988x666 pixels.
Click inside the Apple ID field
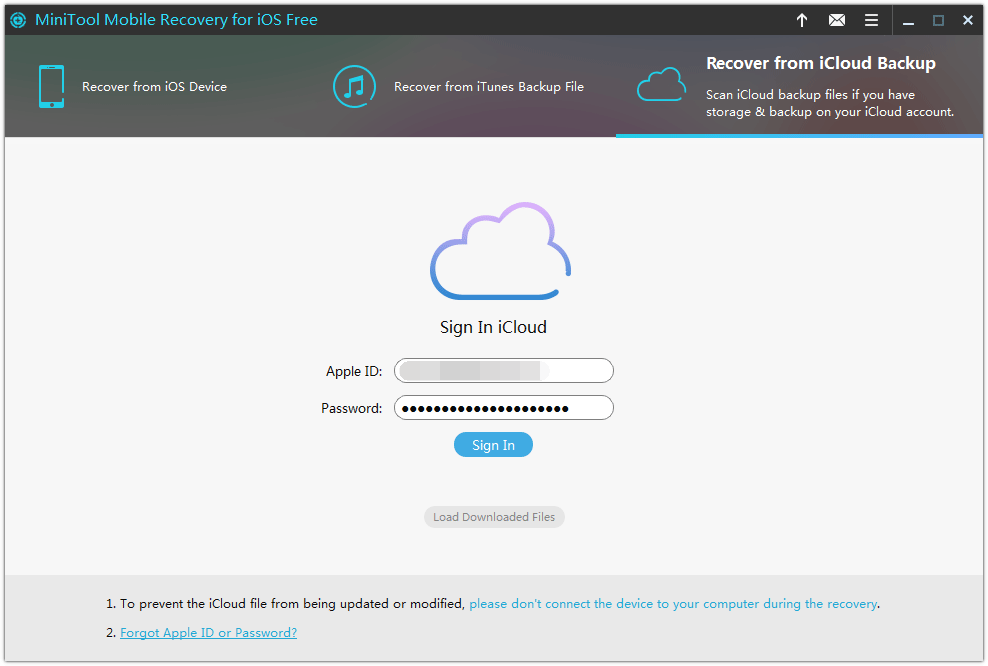[x=503, y=370]
